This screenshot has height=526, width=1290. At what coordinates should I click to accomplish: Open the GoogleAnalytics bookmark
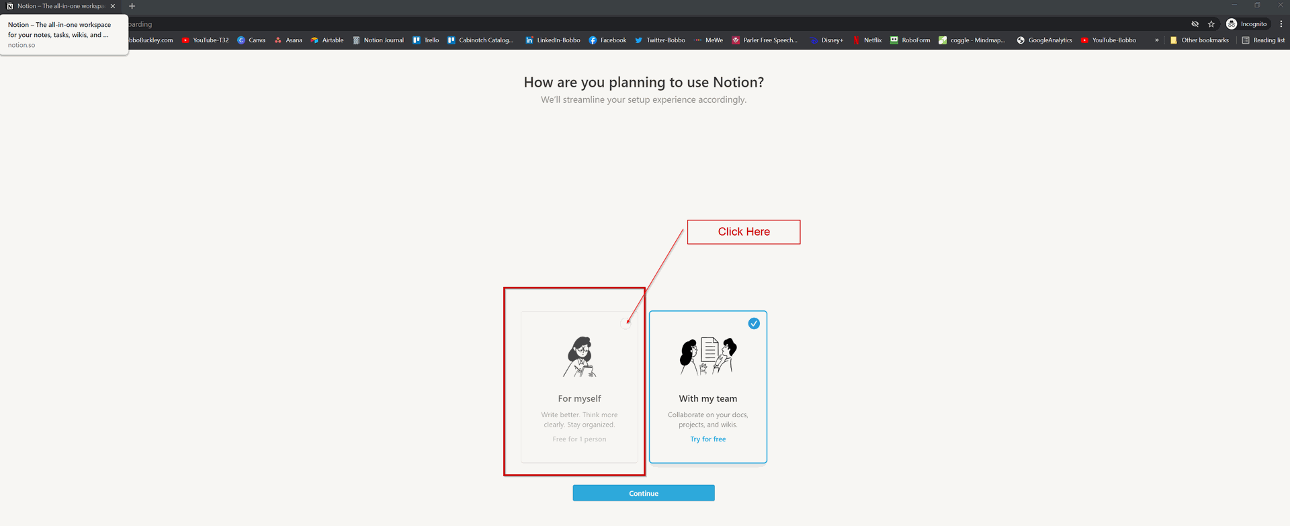click(x=1044, y=40)
